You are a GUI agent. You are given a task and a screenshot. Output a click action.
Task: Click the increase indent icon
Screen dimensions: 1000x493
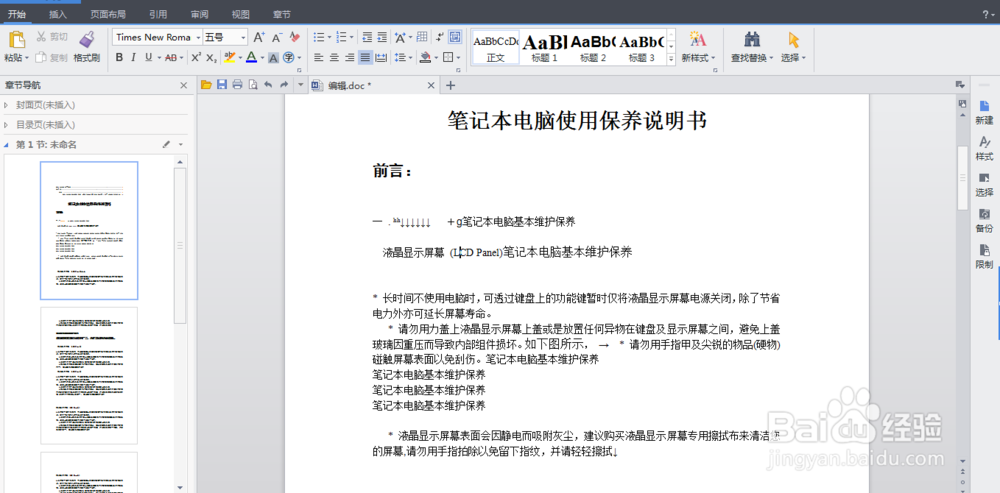(382, 37)
